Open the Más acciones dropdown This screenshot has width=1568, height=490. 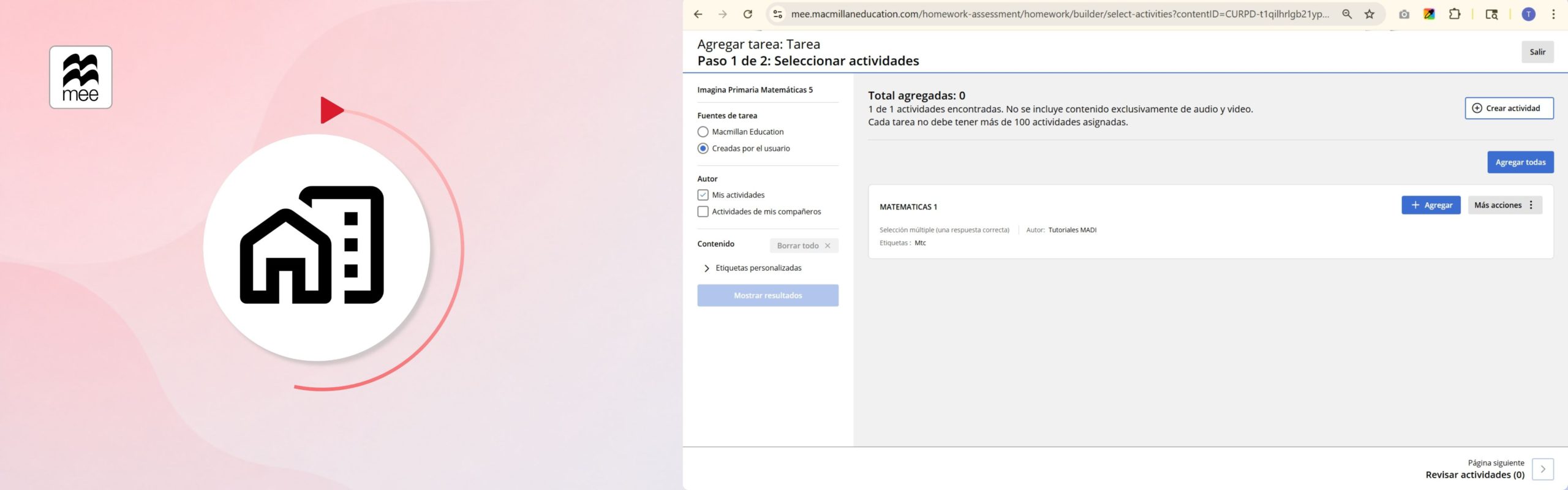coord(1504,205)
